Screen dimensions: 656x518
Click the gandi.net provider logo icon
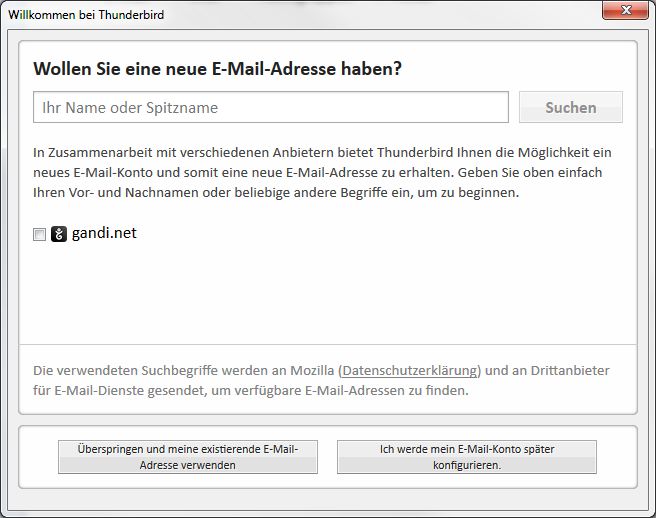pyautogui.click(x=59, y=234)
